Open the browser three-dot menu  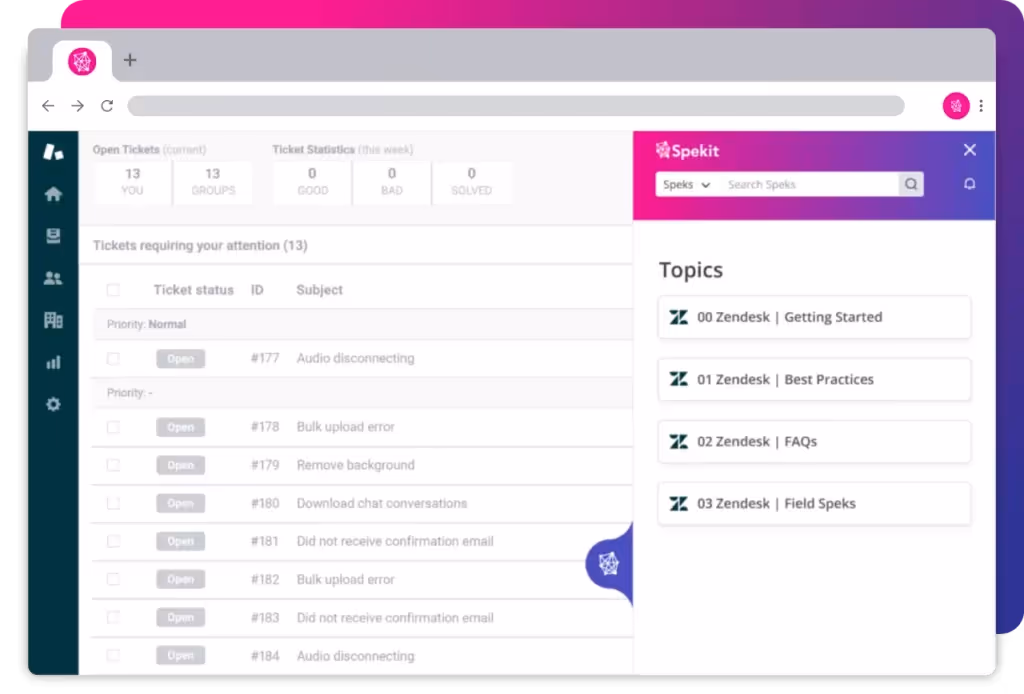point(981,106)
